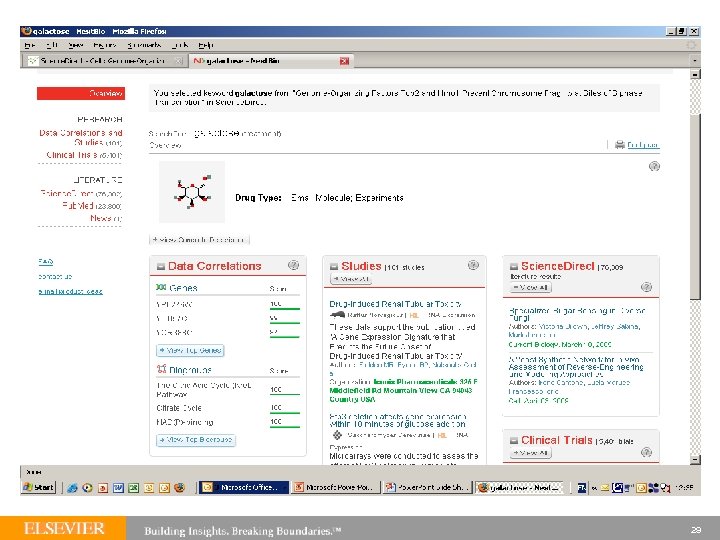Image resolution: width=720 pixels, height=540 pixels.
Task: Click the FAQ link in sidebar
Action: point(45,261)
